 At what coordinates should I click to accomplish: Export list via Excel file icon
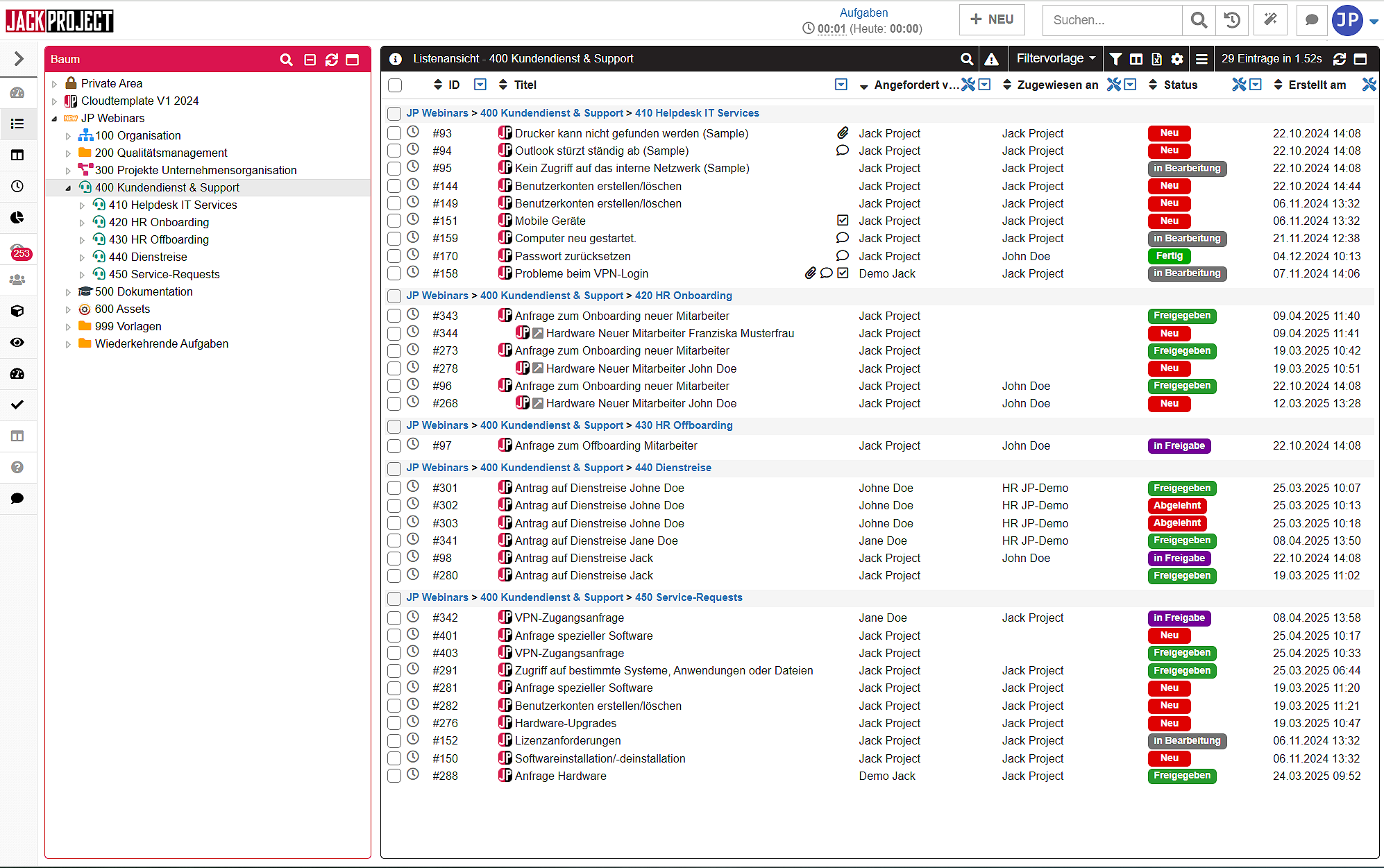pyautogui.click(x=1157, y=59)
